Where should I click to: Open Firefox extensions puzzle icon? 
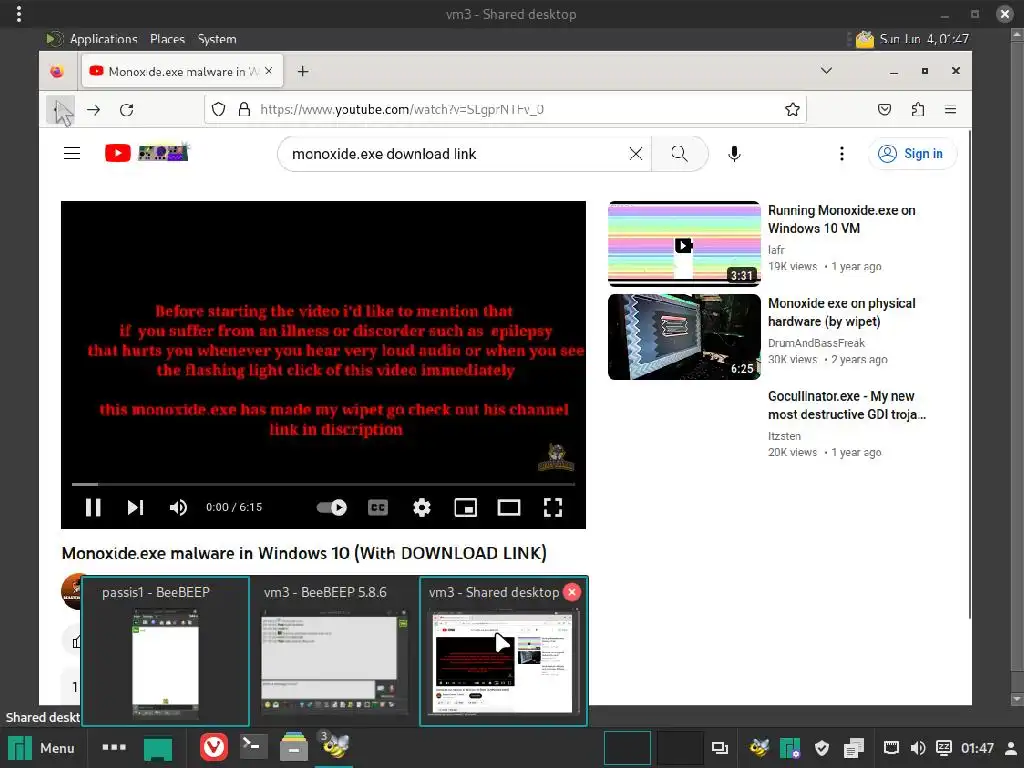(x=918, y=109)
